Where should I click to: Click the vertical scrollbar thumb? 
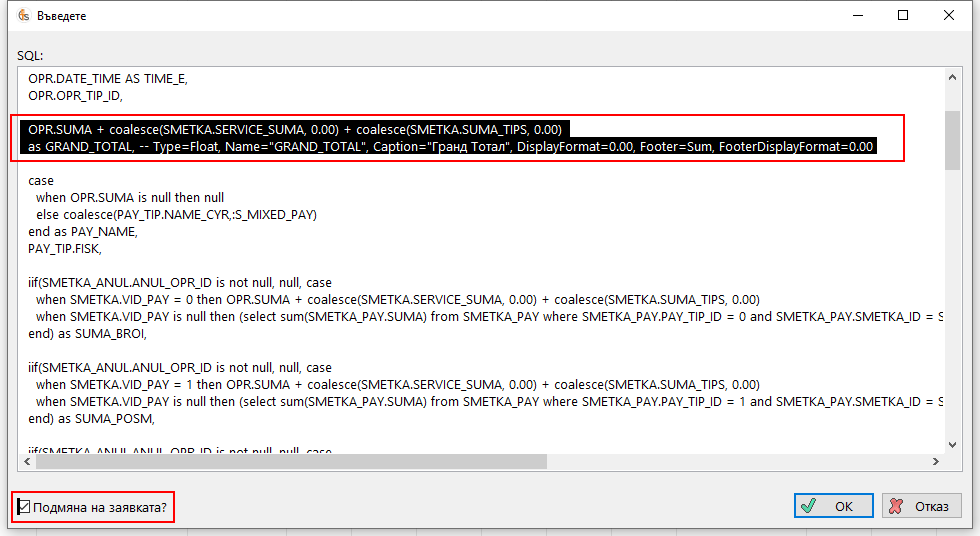[x=953, y=150]
